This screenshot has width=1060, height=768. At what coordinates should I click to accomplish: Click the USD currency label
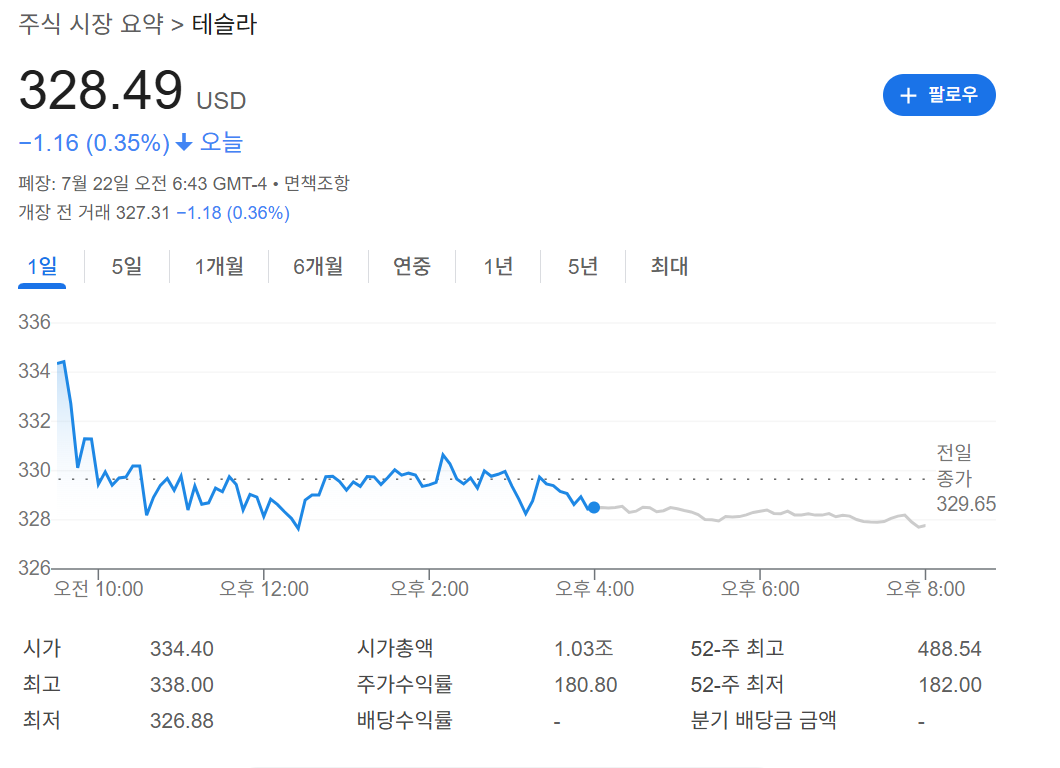221,101
